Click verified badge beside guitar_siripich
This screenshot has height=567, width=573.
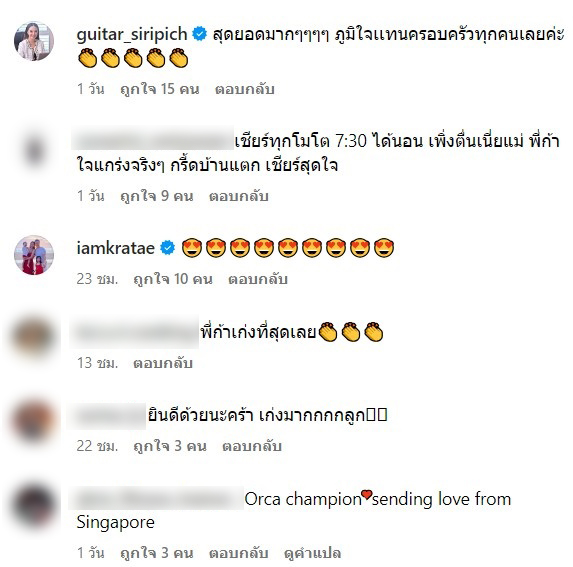point(200,34)
